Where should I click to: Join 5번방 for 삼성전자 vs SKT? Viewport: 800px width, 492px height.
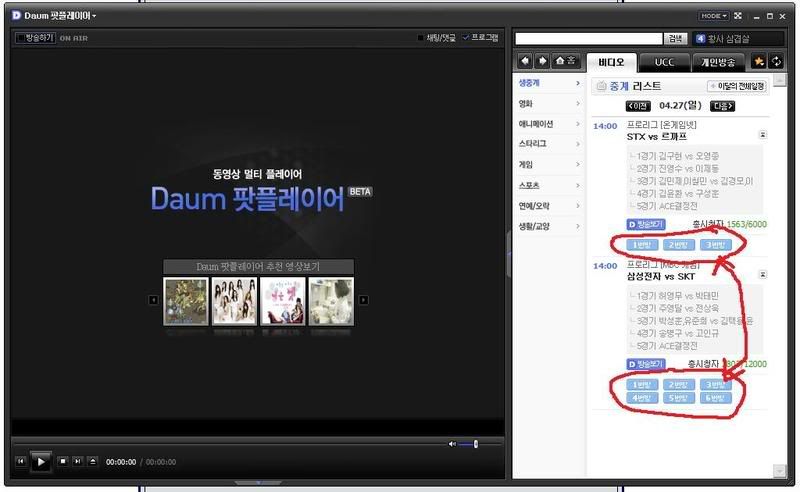pos(679,398)
